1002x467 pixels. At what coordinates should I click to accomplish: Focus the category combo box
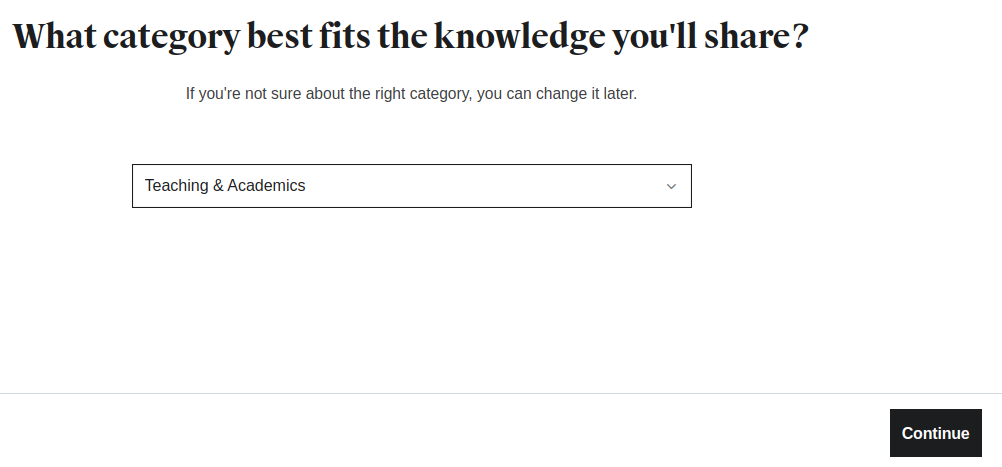coord(411,186)
